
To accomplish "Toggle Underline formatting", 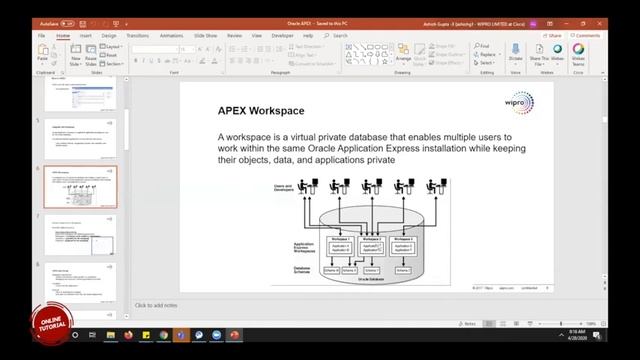I will tap(151, 61).
